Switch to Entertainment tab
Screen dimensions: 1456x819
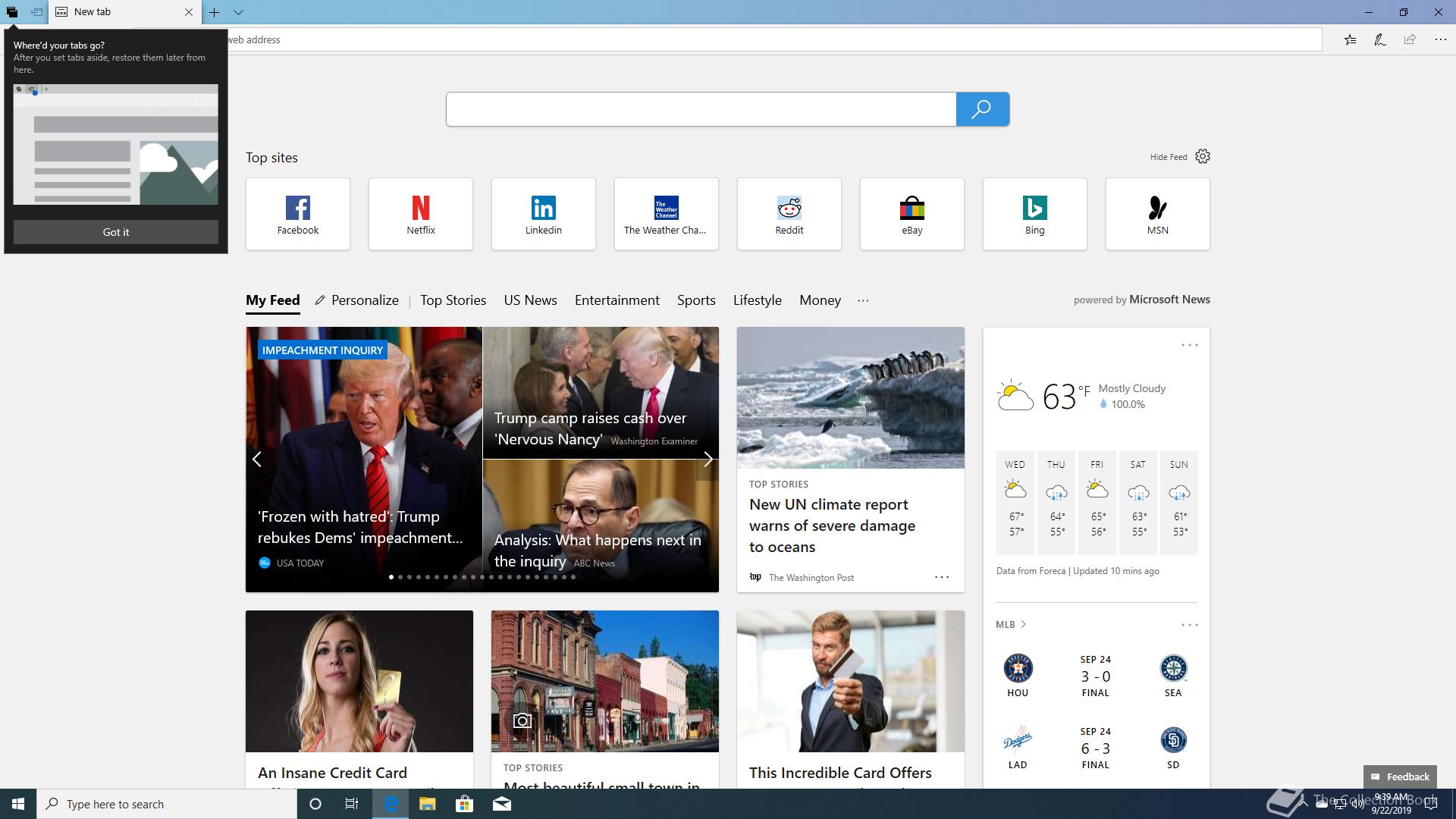617,300
